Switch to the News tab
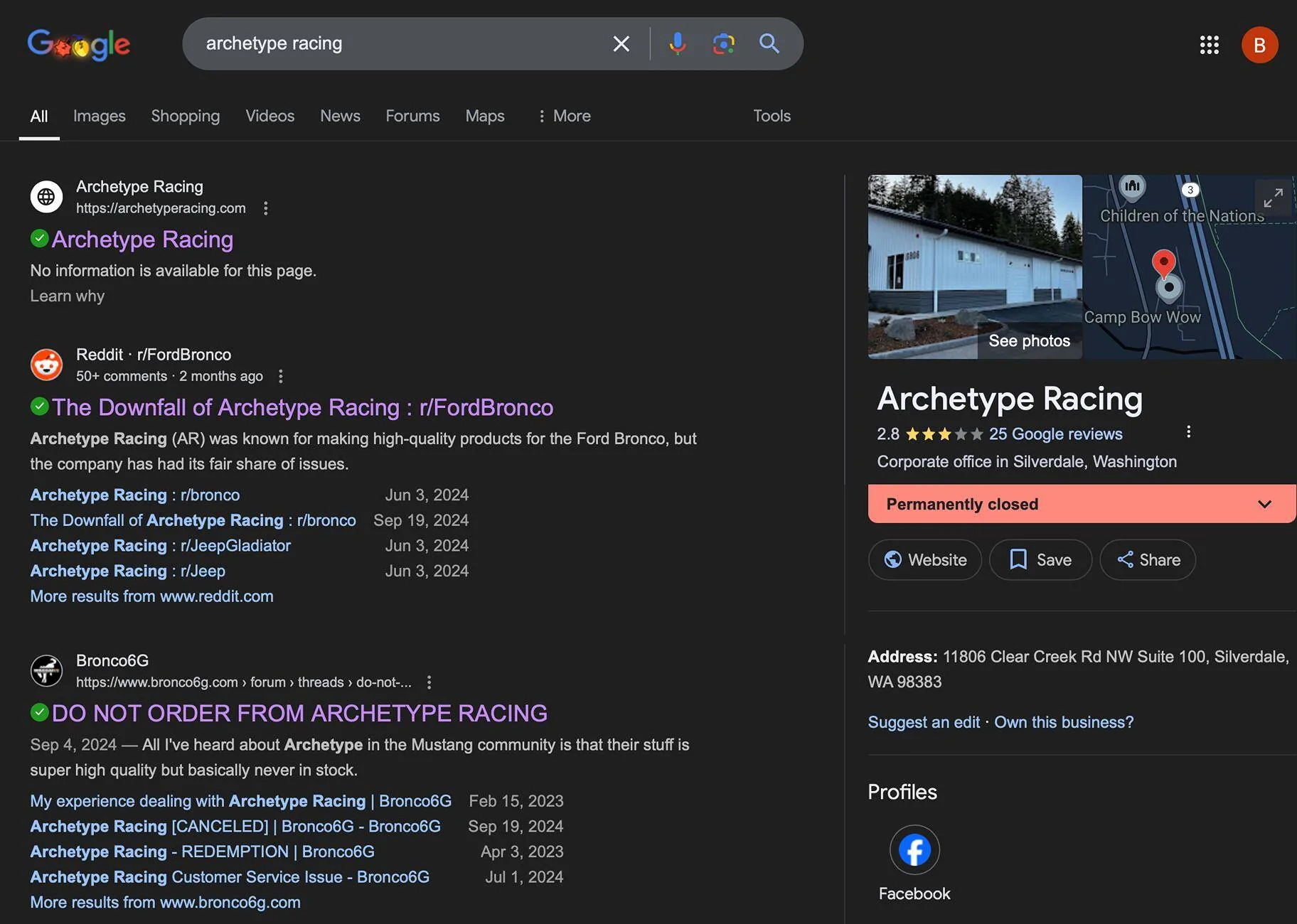 tap(340, 116)
